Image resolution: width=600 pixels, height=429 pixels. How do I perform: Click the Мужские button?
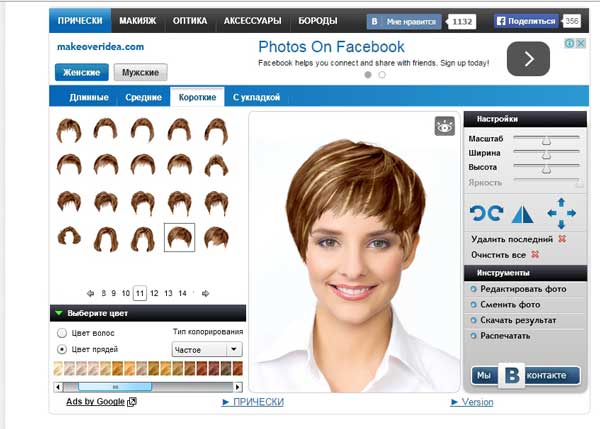140,72
